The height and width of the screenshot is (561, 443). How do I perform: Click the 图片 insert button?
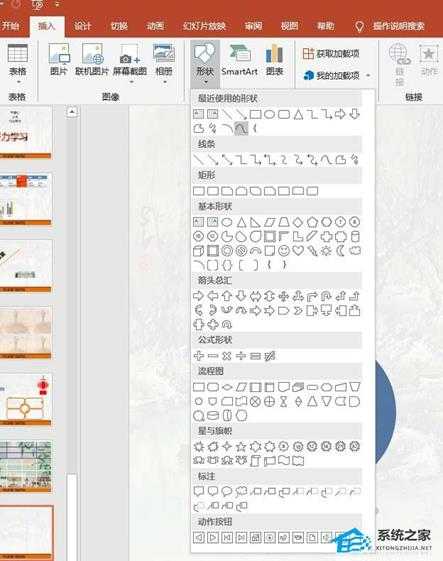[x=59, y=60]
